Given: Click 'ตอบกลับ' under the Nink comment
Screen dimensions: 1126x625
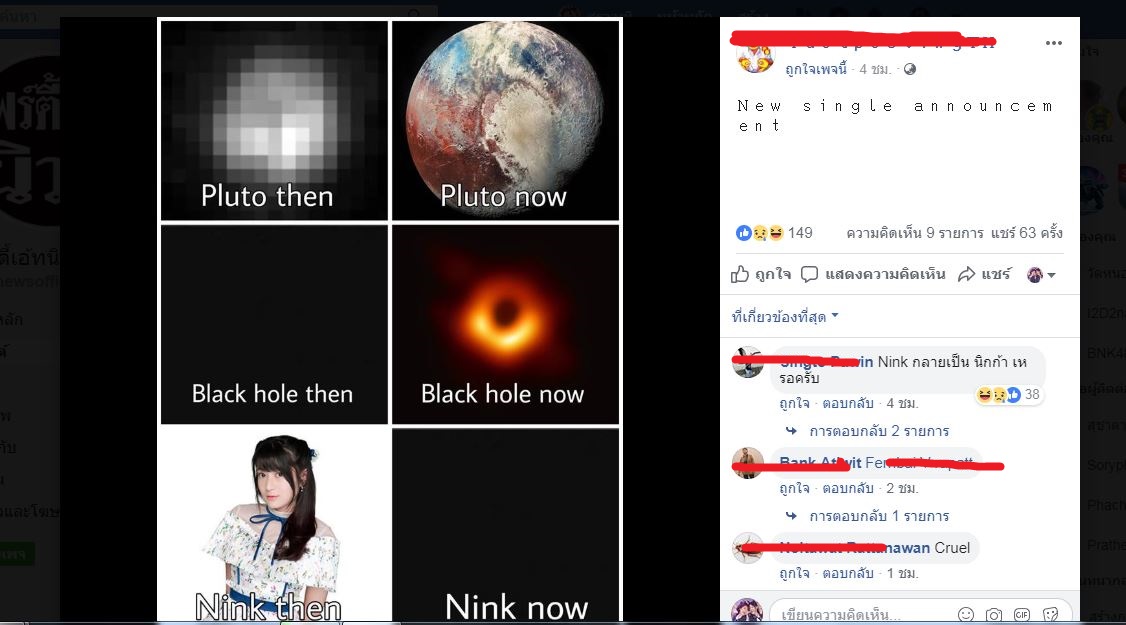Looking at the screenshot, I should (847, 403).
